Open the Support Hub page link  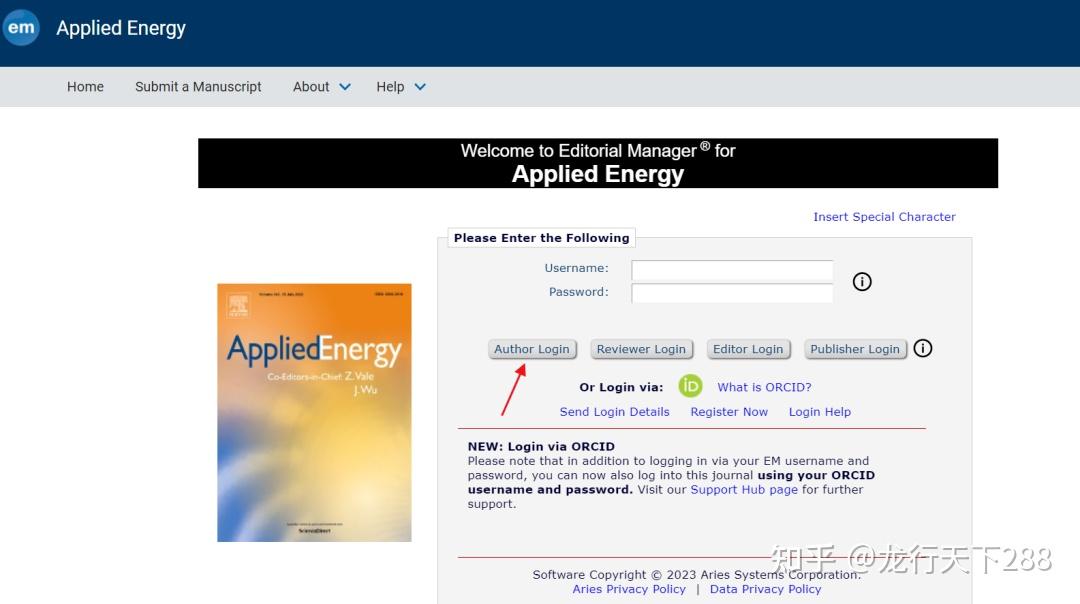click(x=743, y=489)
